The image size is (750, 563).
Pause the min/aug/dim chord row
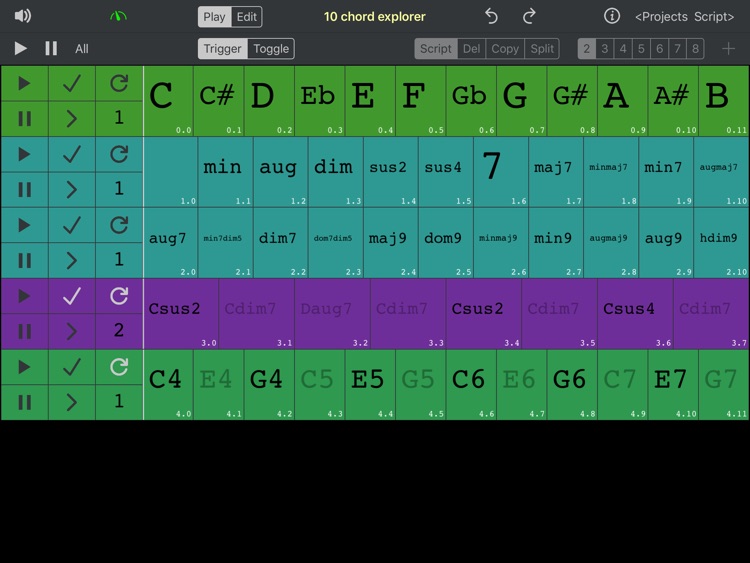click(24, 189)
